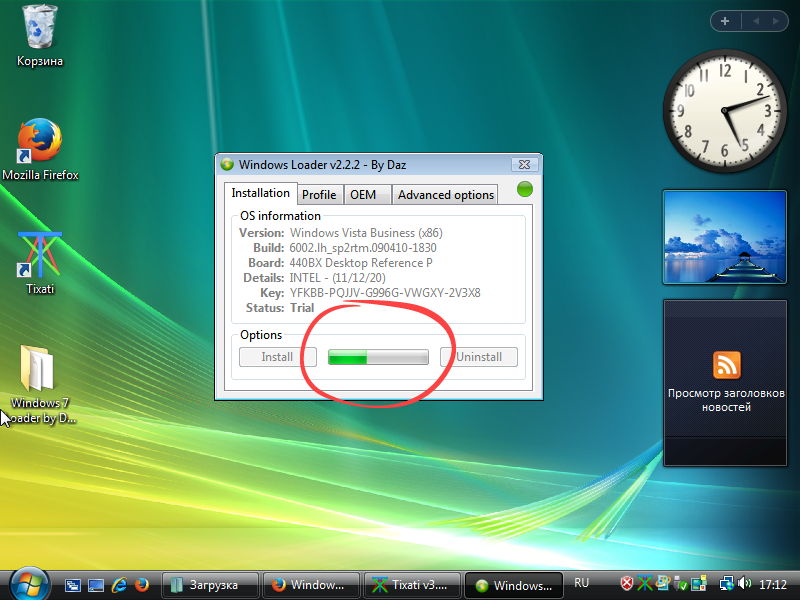
Task: Open the Advanced options tab
Action: pos(444,194)
